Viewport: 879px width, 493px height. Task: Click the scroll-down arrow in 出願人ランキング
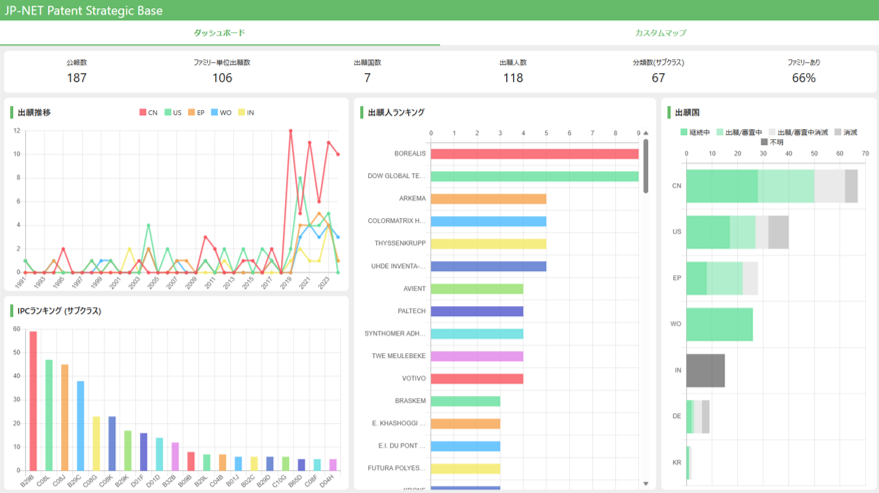point(646,483)
